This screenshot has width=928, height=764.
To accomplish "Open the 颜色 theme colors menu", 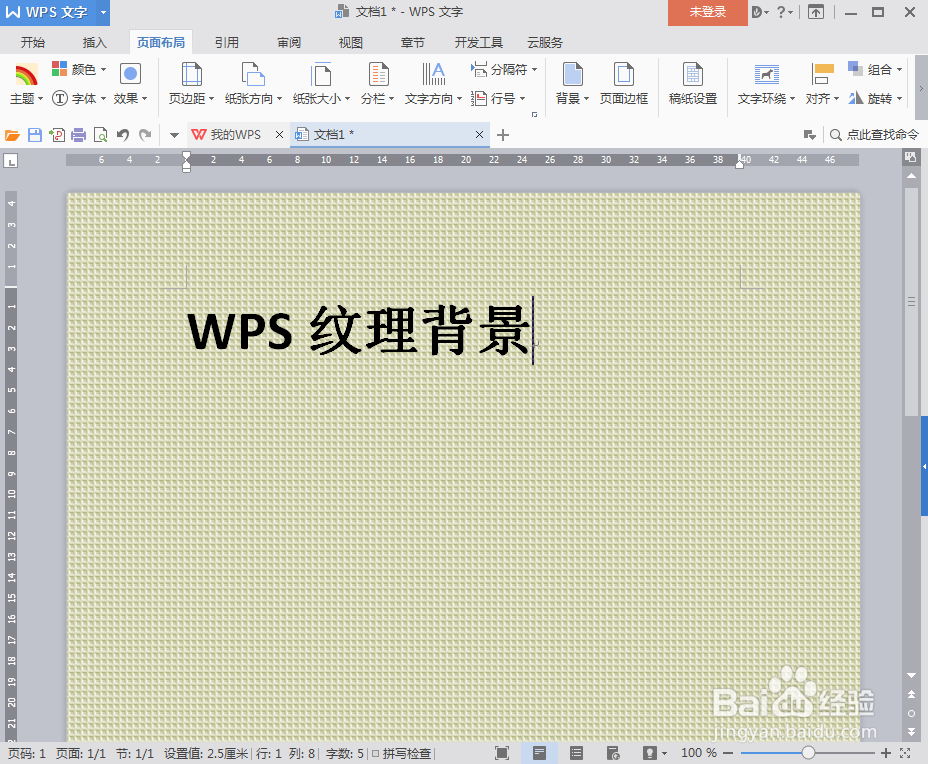I will [x=79, y=69].
